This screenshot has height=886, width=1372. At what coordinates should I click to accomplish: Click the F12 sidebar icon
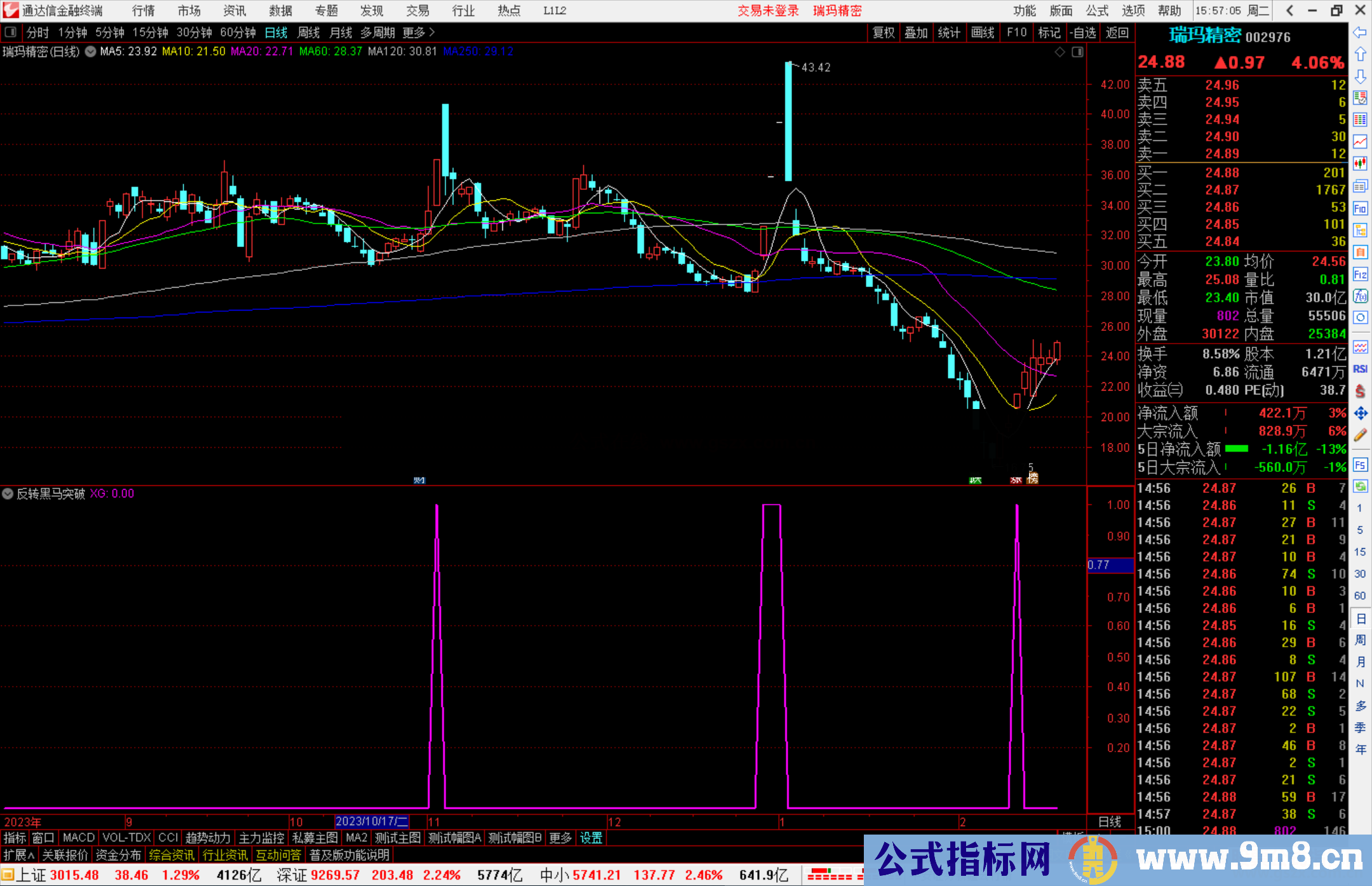point(1360,274)
